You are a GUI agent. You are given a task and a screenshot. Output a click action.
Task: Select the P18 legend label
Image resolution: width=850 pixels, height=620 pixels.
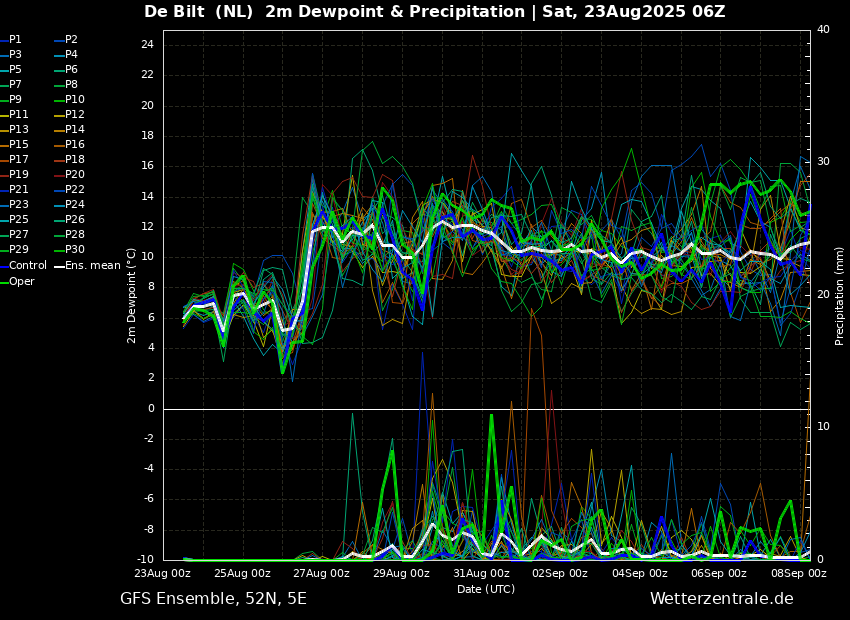[x=69, y=159]
